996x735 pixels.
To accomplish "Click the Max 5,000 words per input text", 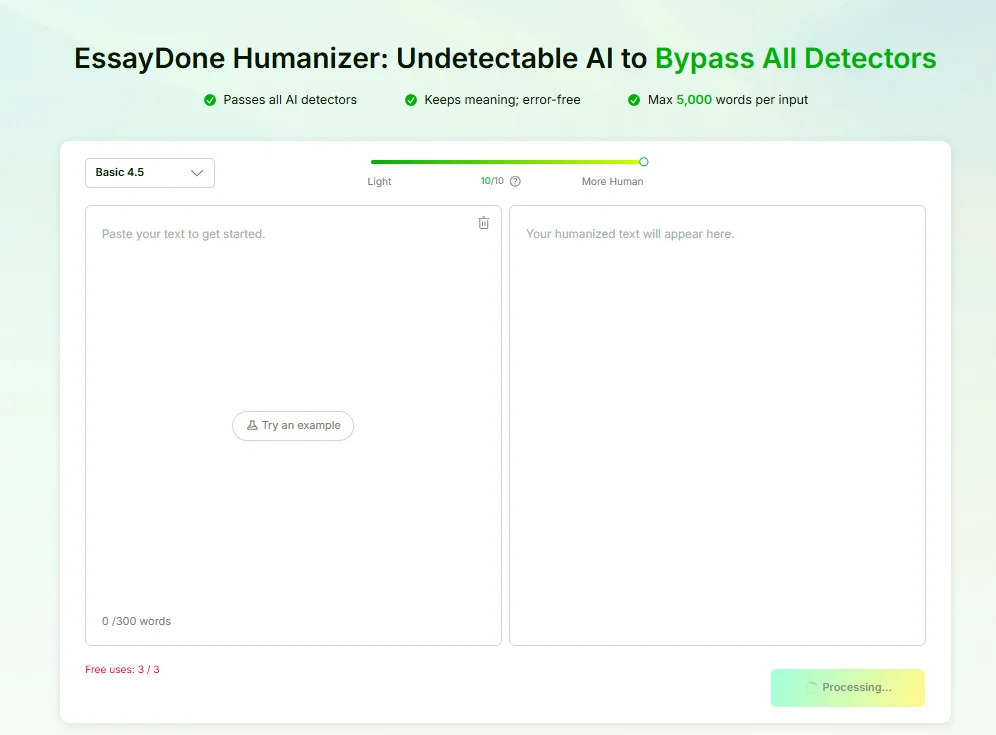I will 727,100.
